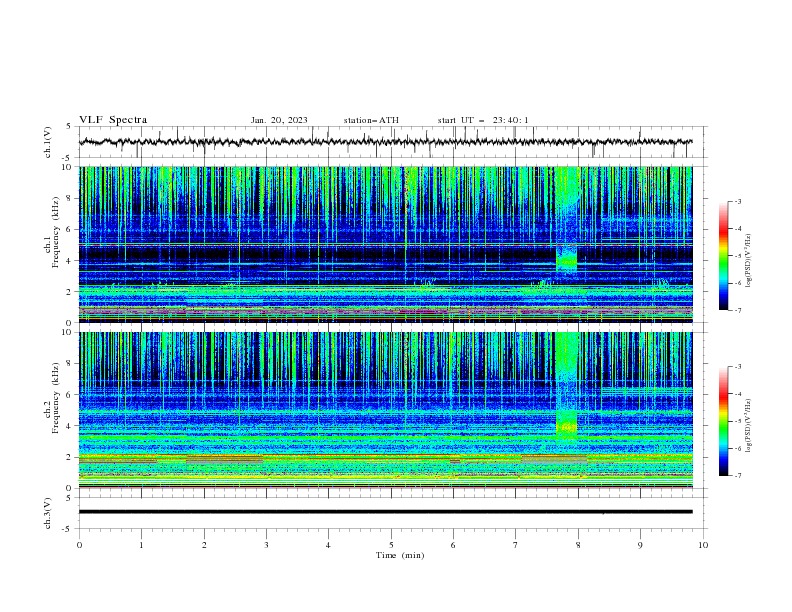Click the "VLF Spectra" plot title
Viewport: 792px width, 612px height.
(113, 120)
